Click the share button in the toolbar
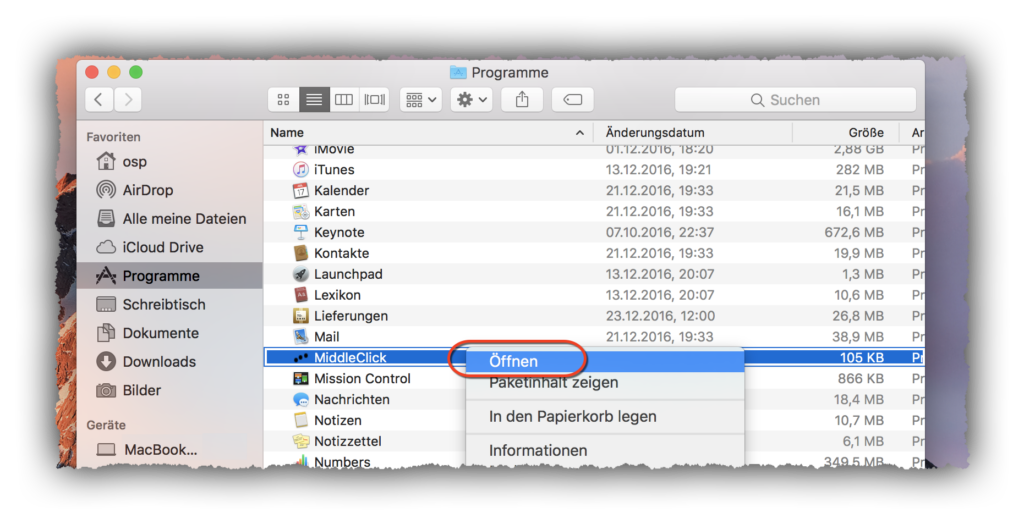The width and height of the screenshot is (1024, 524). (522, 99)
